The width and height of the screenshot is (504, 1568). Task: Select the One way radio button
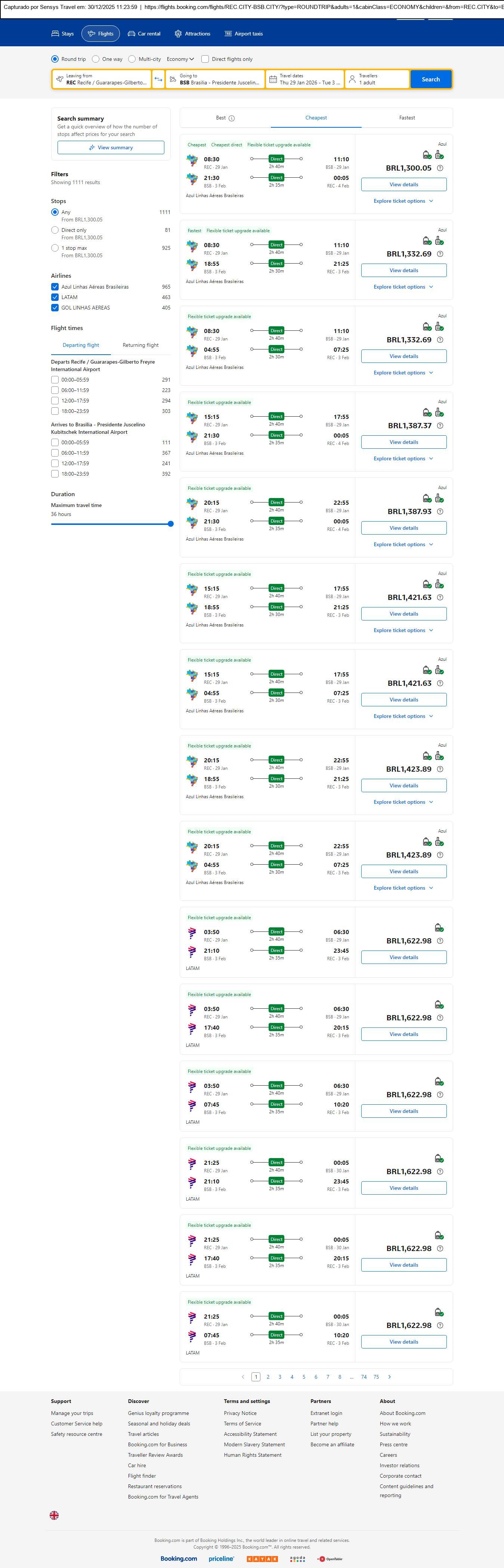point(96,59)
